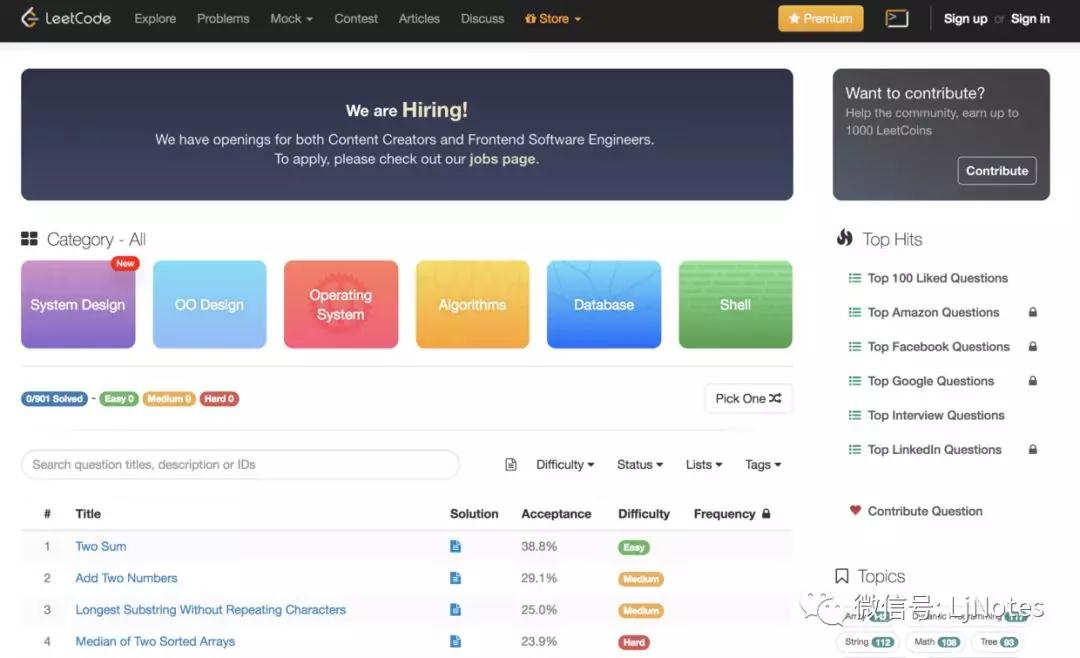Open the jobs page link
The width and height of the screenshot is (1080, 658).
pos(502,159)
